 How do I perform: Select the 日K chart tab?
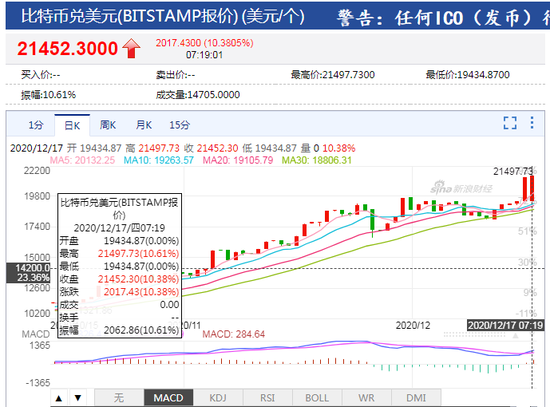72,125
